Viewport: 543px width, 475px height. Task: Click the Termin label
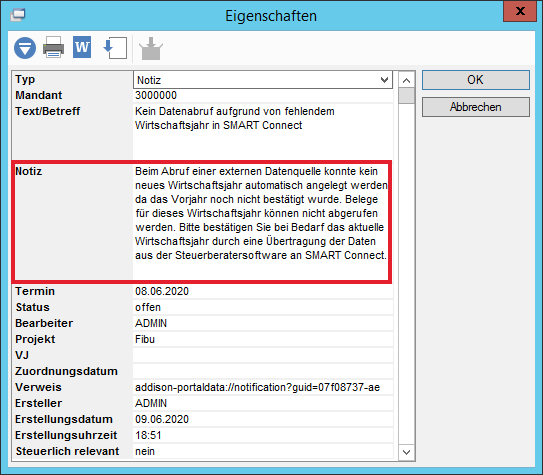coord(35,291)
